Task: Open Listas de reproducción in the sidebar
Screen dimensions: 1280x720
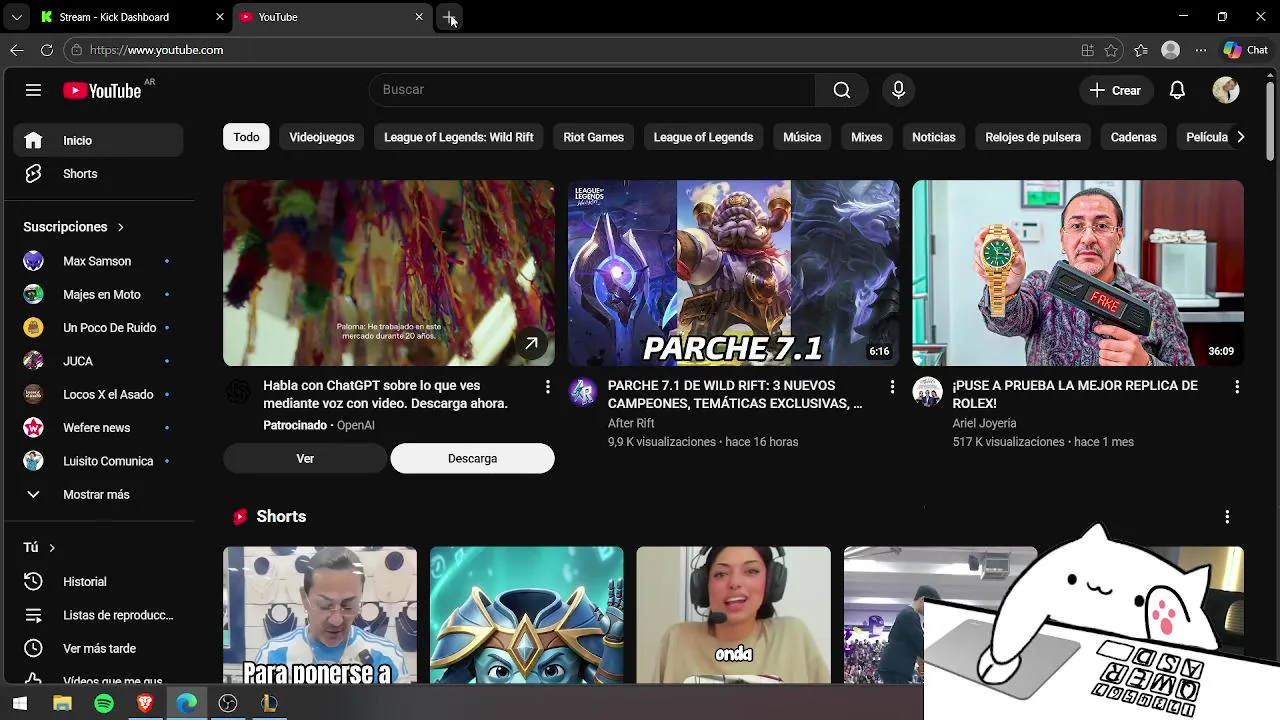Action: [98, 615]
